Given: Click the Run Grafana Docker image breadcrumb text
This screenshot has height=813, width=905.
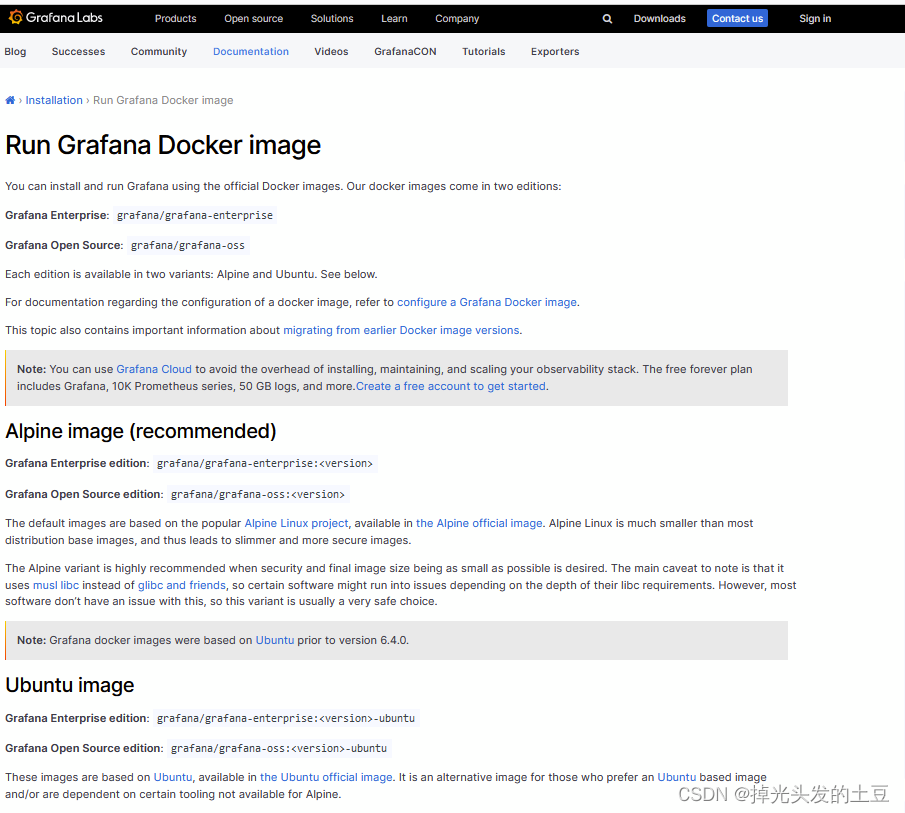Looking at the screenshot, I should (163, 100).
